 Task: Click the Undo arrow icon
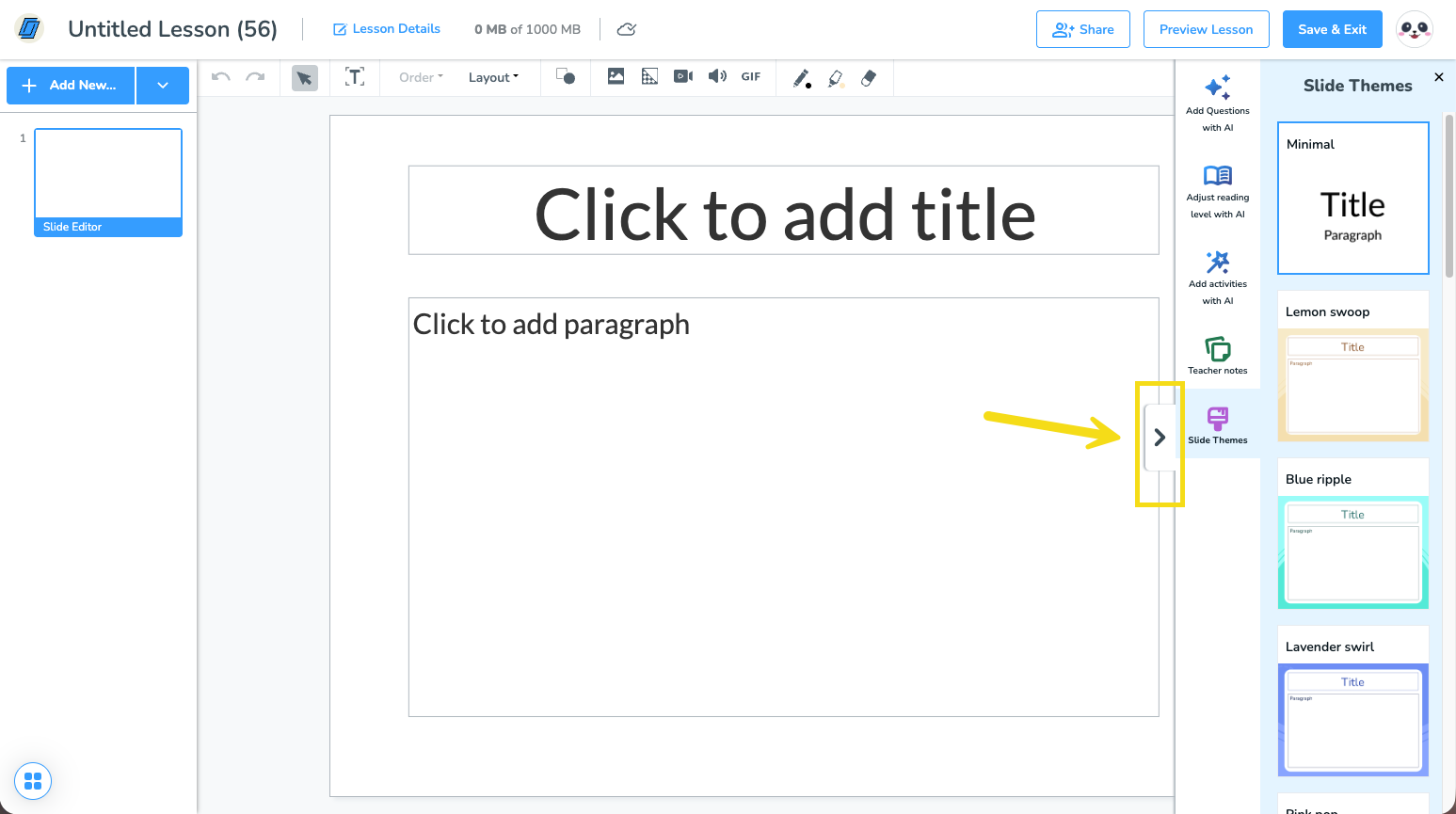pos(221,77)
